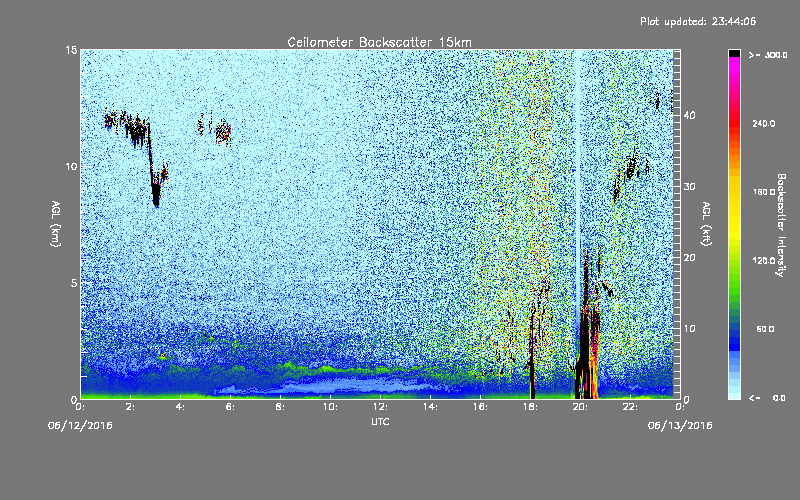Click the 'Backscatter Intensity' colorbar label
Screen dimensions: 800x500
point(781,225)
